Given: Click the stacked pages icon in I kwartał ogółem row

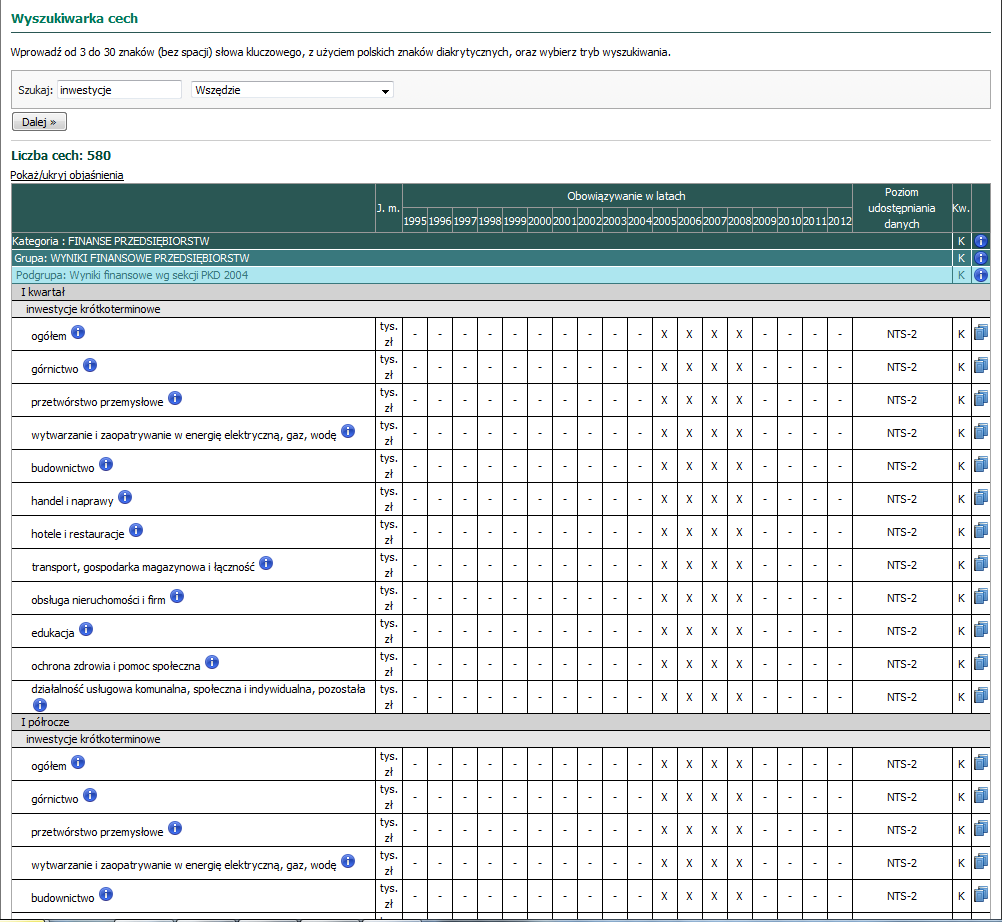Looking at the screenshot, I should tap(981, 333).
